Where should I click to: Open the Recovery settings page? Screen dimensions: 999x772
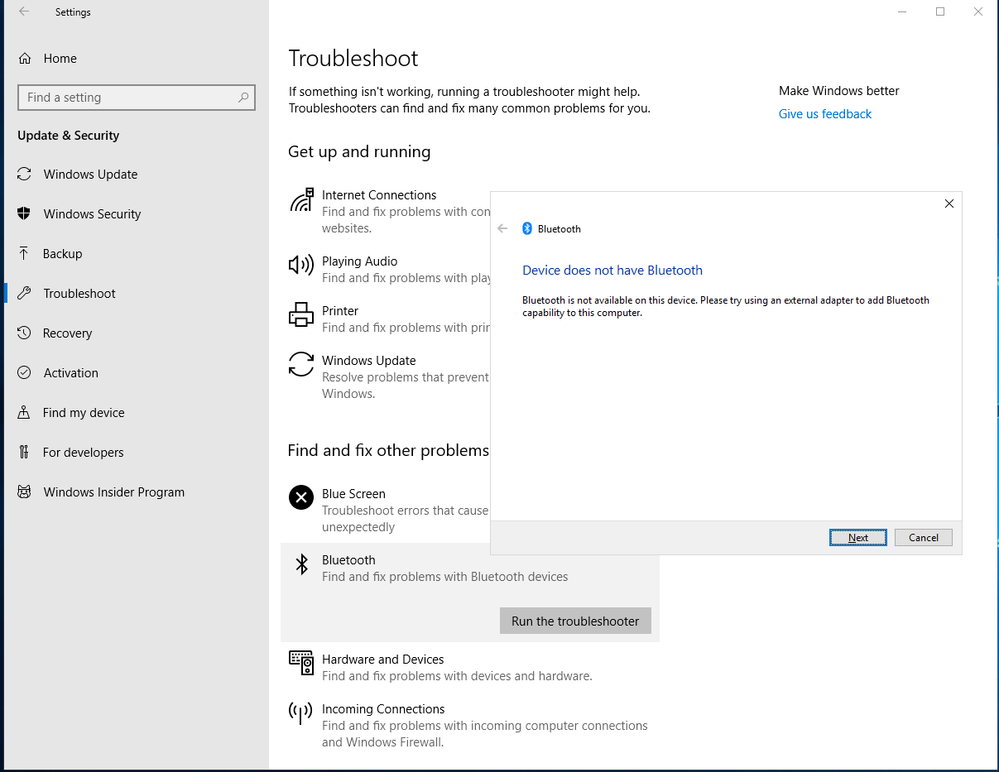click(x=67, y=333)
